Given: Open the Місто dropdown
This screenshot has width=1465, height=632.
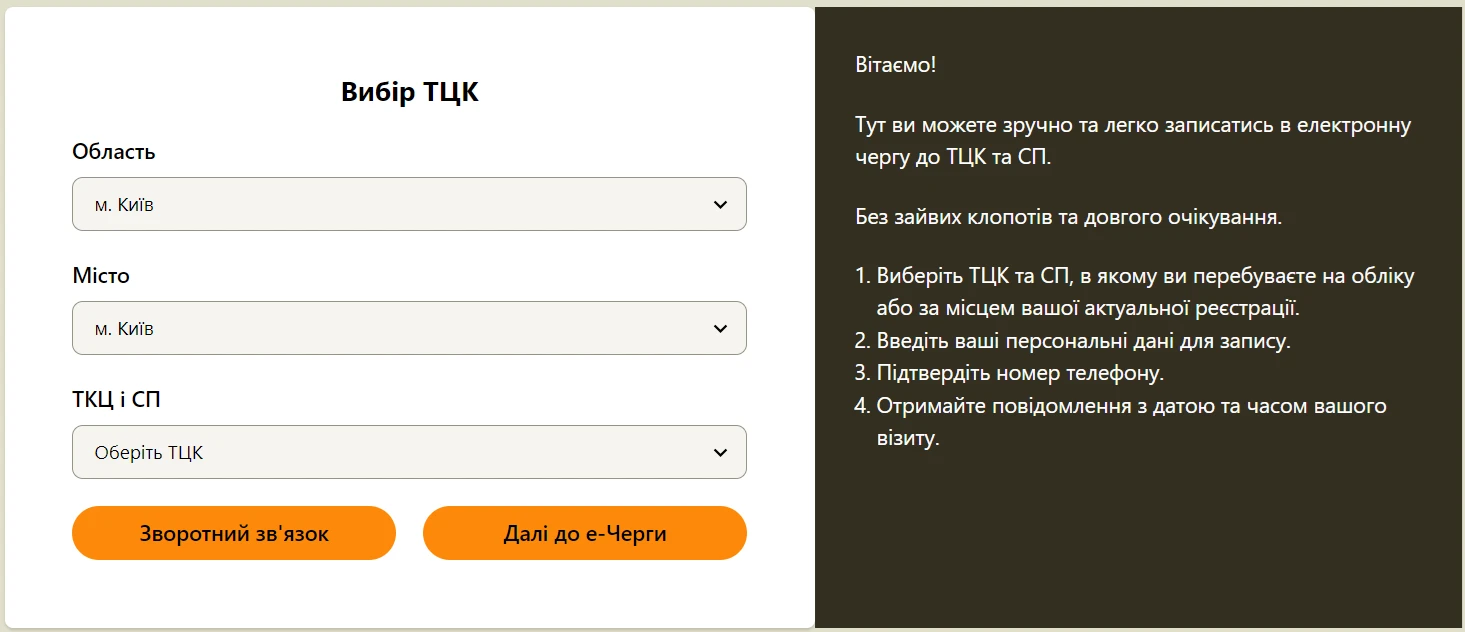Looking at the screenshot, I should (409, 328).
